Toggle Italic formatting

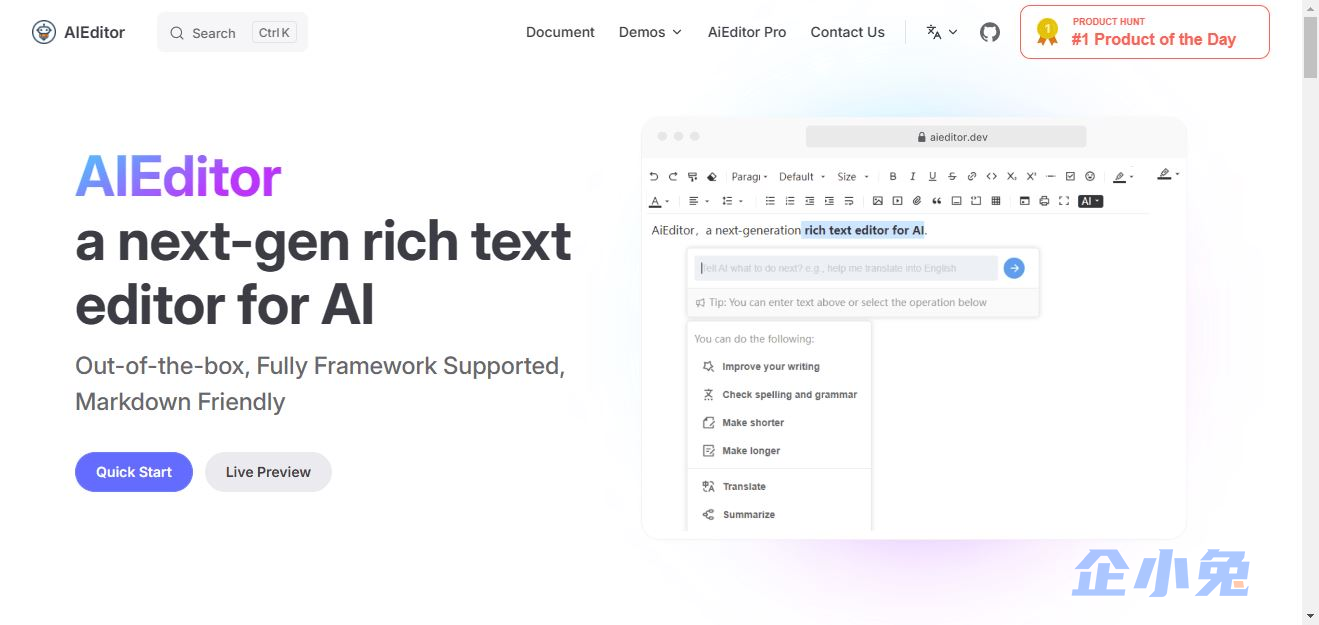click(912, 176)
